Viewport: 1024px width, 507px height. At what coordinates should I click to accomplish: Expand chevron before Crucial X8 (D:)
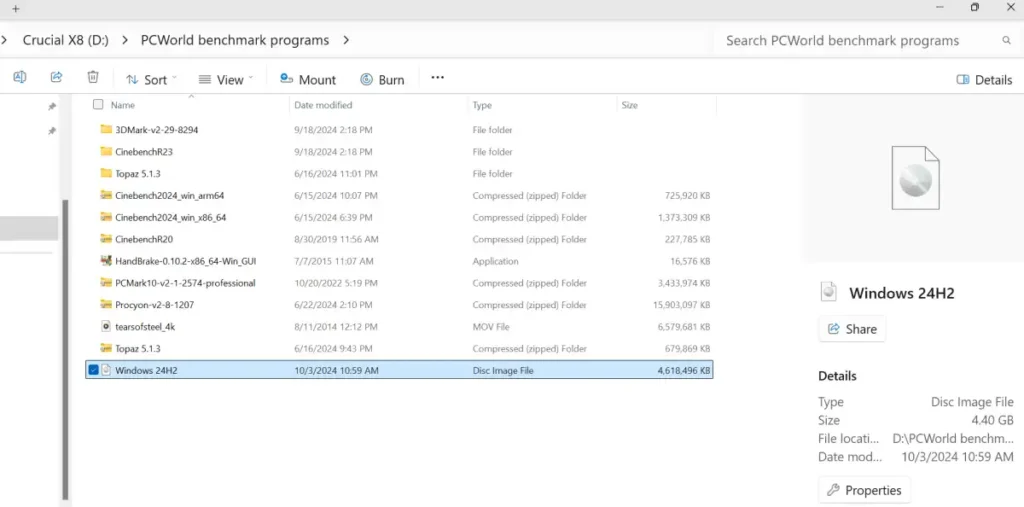point(5,40)
